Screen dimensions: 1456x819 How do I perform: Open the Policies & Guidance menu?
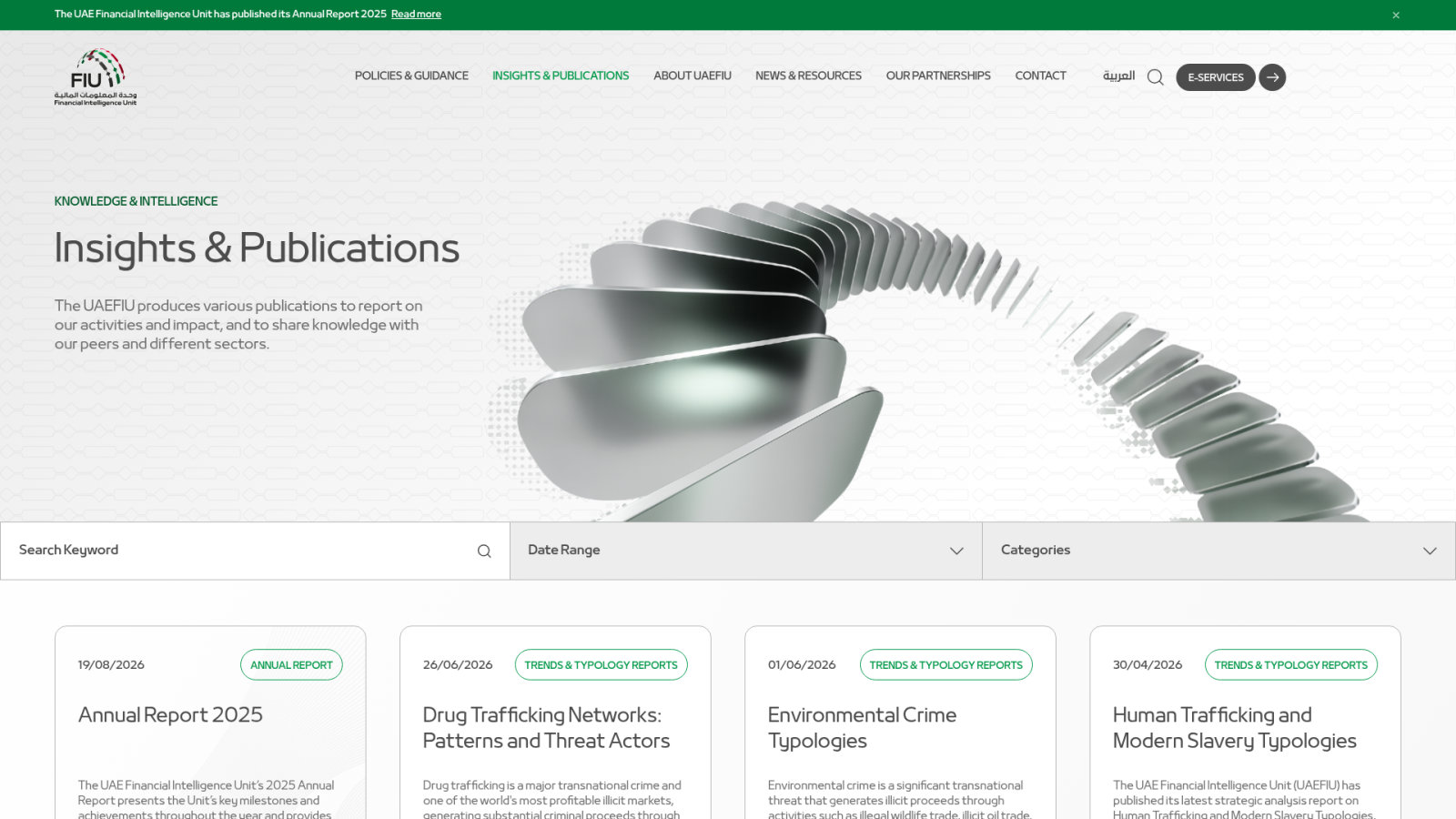coord(411,76)
